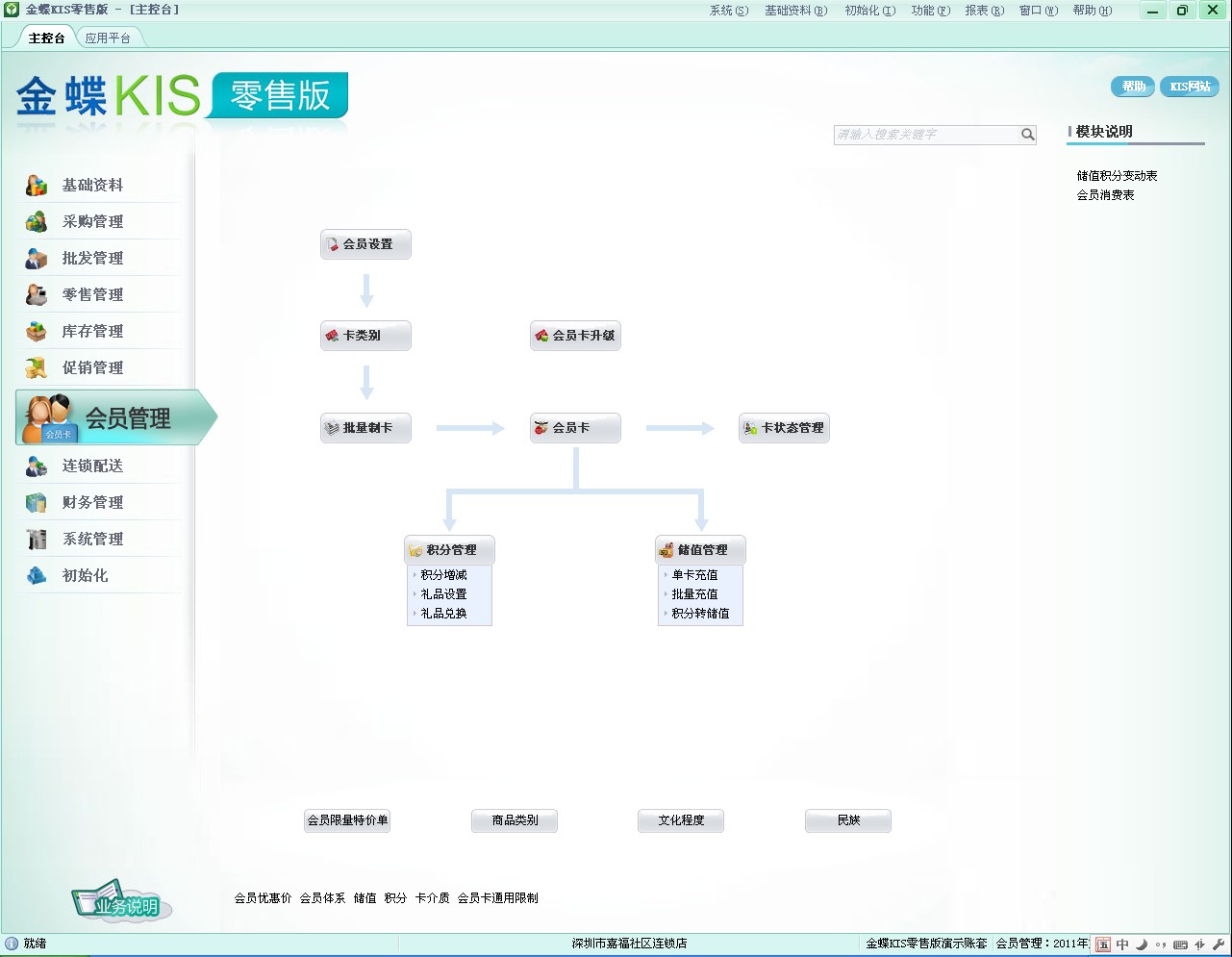This screenshot has height=957, width=1232.
Task: Open 报表(R) menu
Action: tap(984, 11)
